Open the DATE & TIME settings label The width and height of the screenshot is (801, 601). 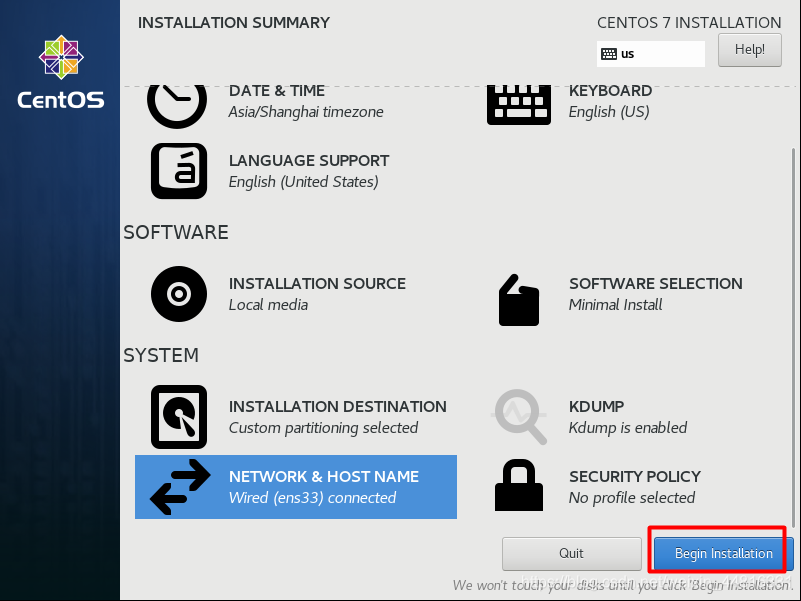[x=277, y=90]
